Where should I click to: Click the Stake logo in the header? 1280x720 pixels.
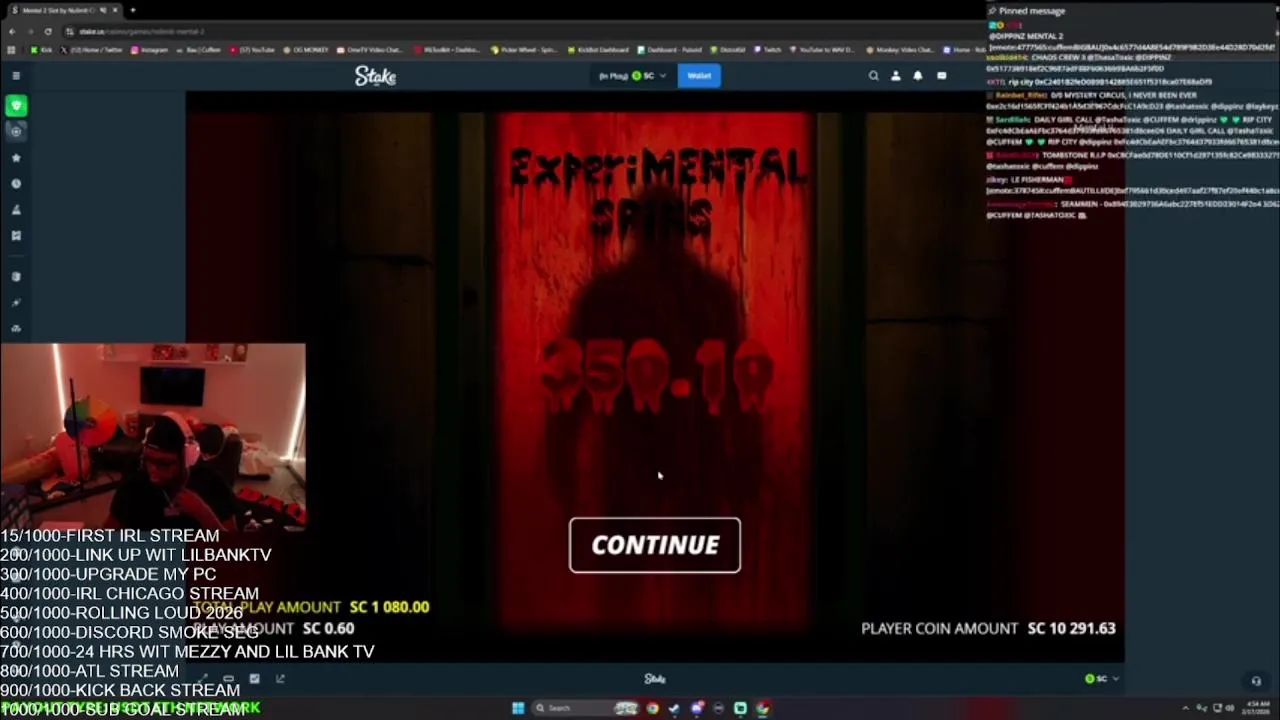tap(375, 76)
